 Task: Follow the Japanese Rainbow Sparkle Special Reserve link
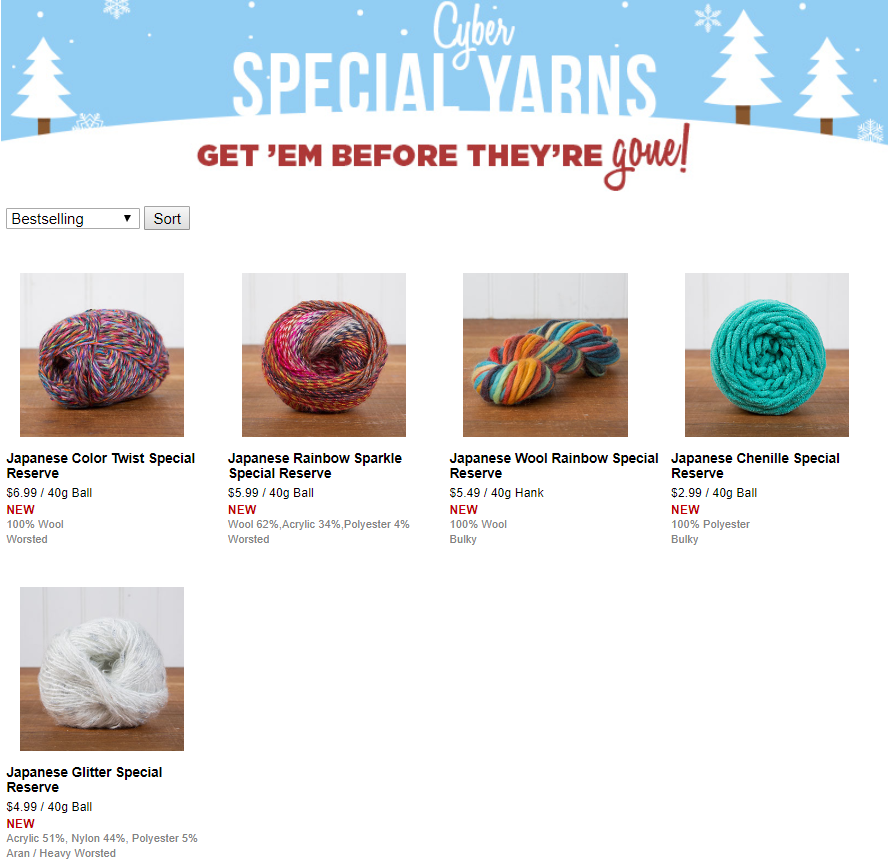(315, 466)
